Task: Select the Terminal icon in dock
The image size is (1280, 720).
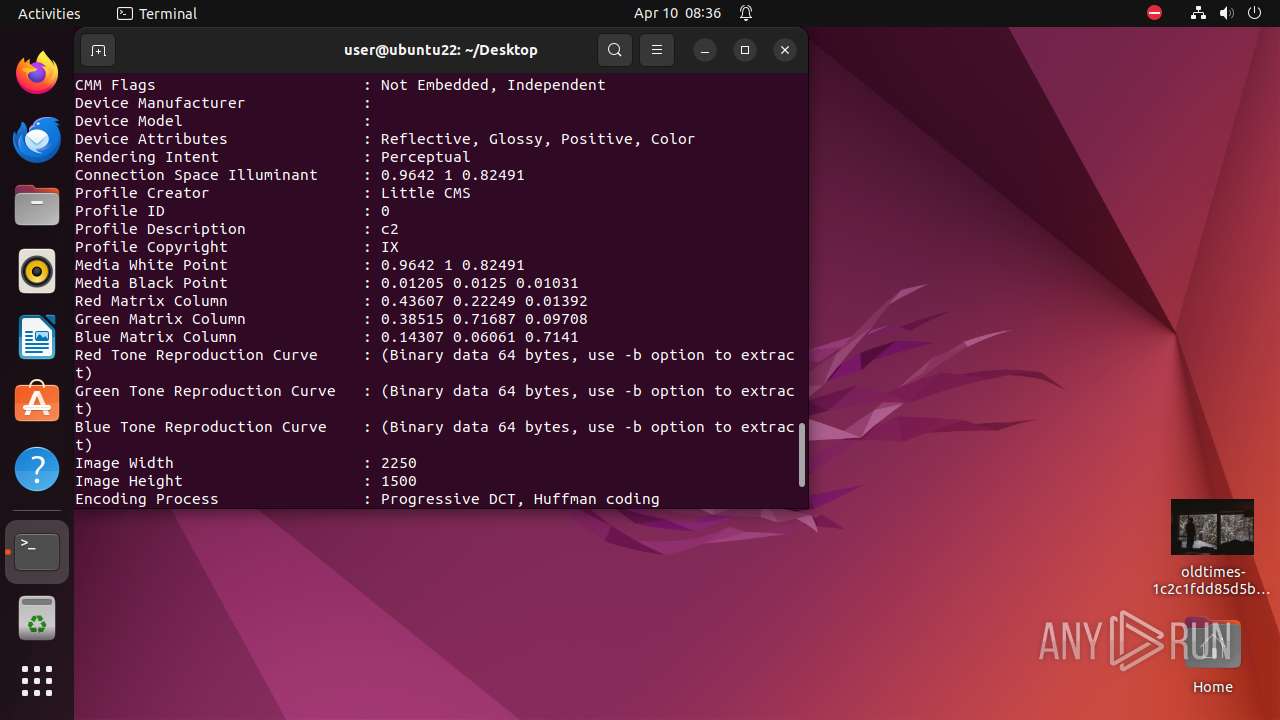Action: click(37, 552)
